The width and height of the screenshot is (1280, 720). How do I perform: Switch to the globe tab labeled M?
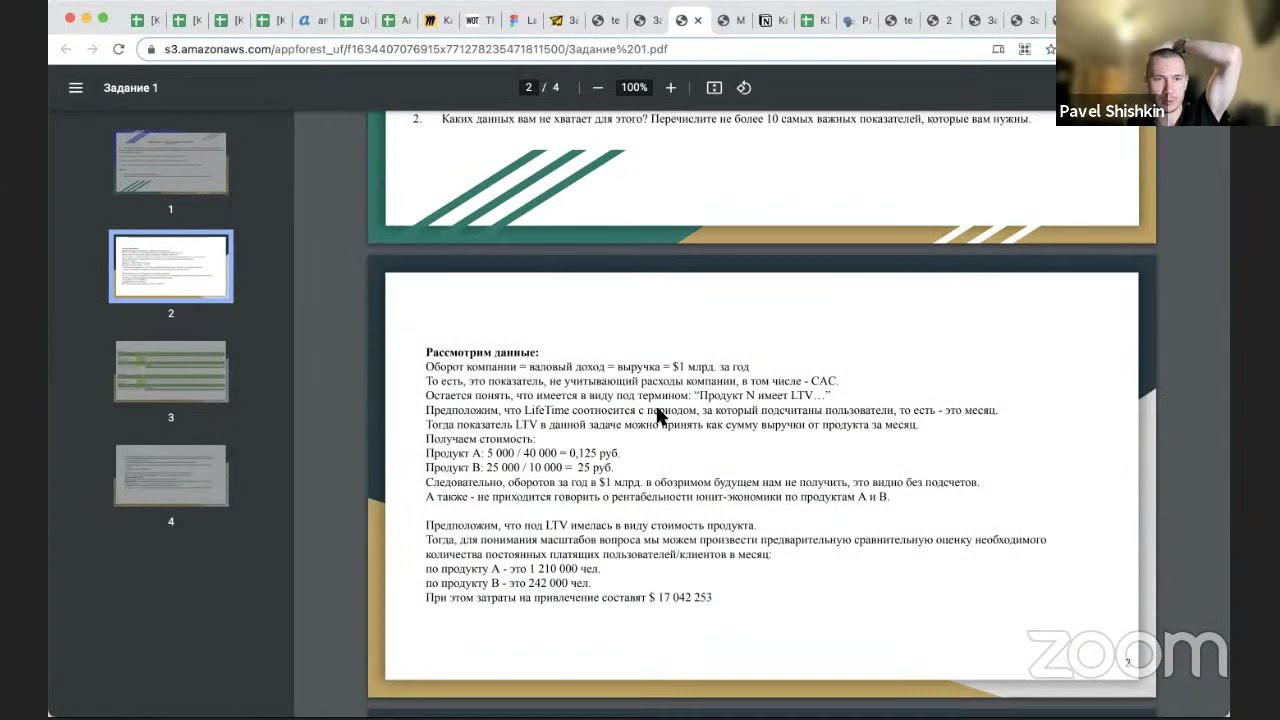point(731,20)
